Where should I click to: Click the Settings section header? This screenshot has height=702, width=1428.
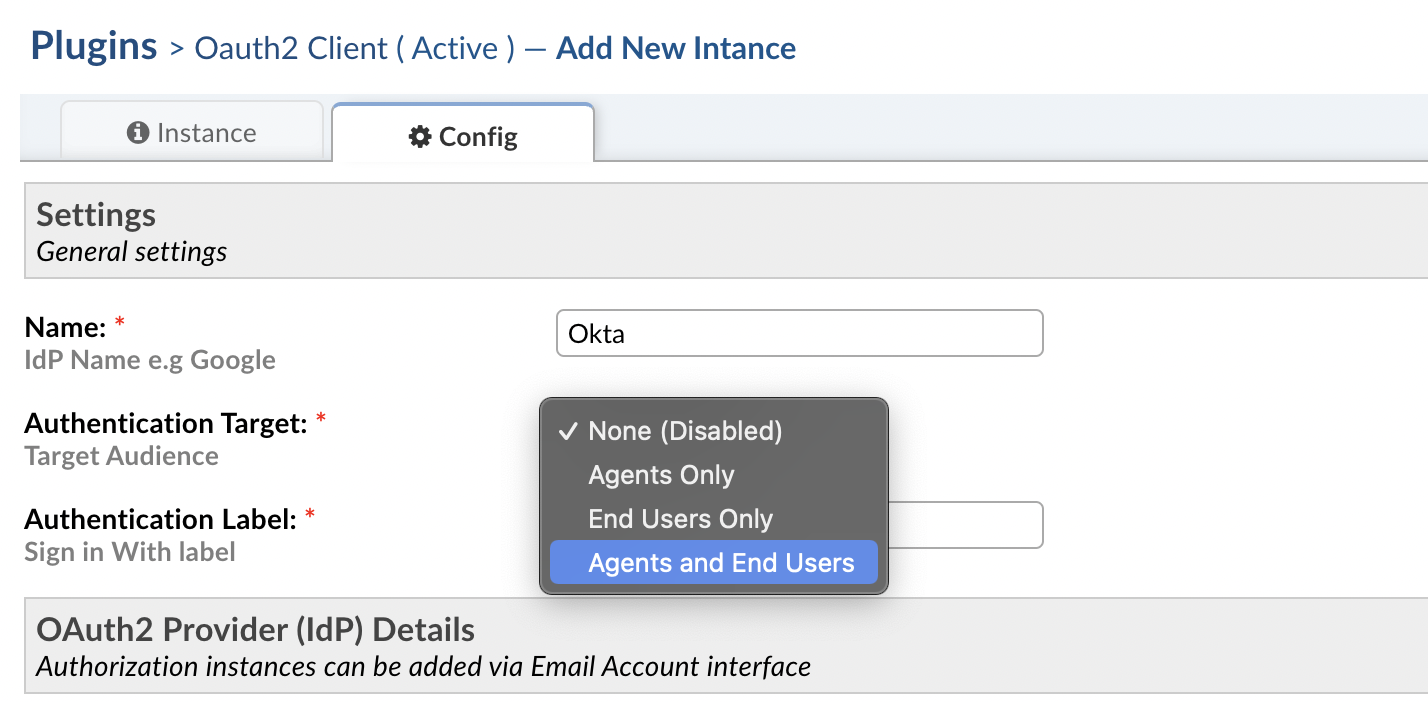(96, 215)
